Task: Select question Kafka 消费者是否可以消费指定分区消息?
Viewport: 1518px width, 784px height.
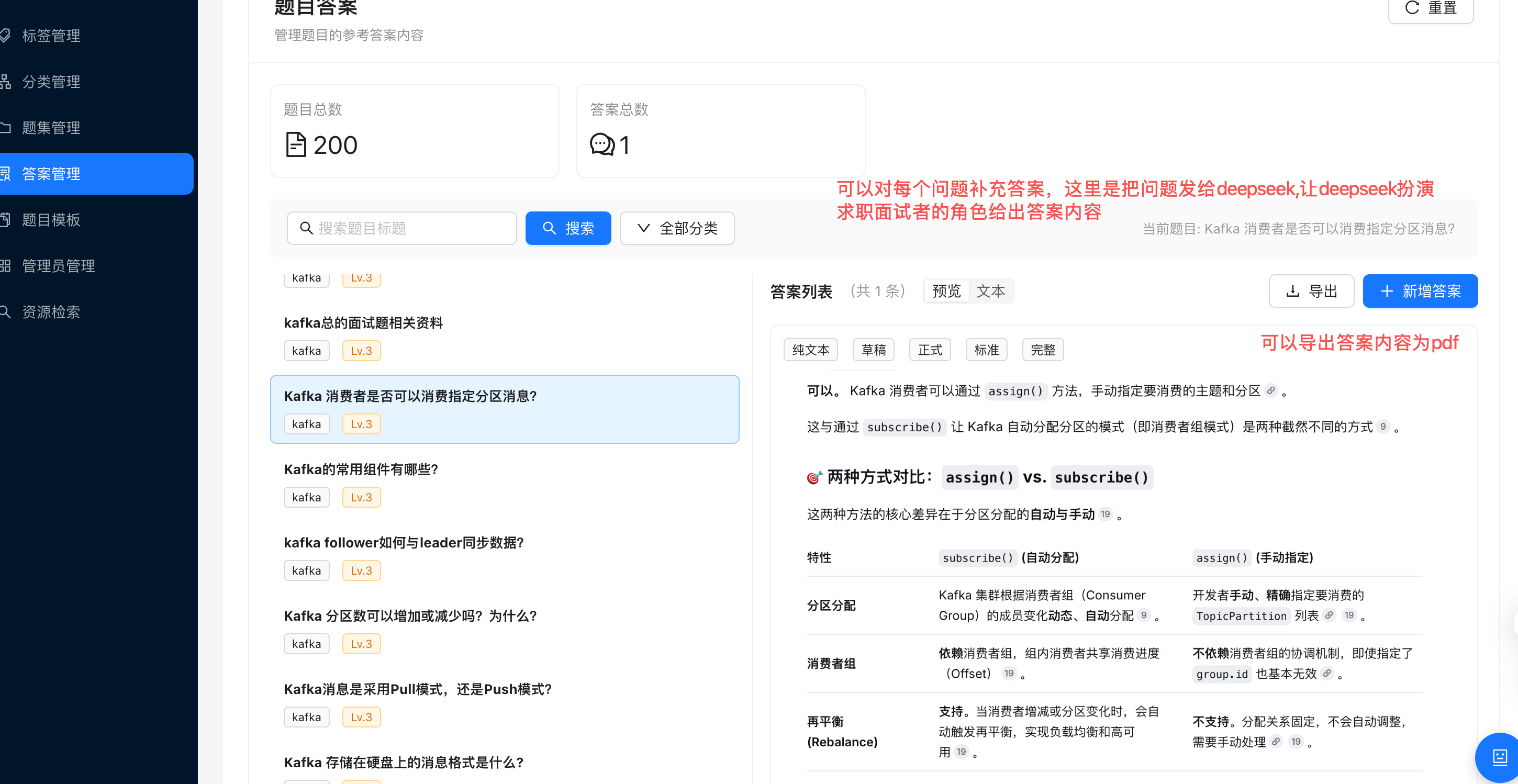Action: point(505,409)
